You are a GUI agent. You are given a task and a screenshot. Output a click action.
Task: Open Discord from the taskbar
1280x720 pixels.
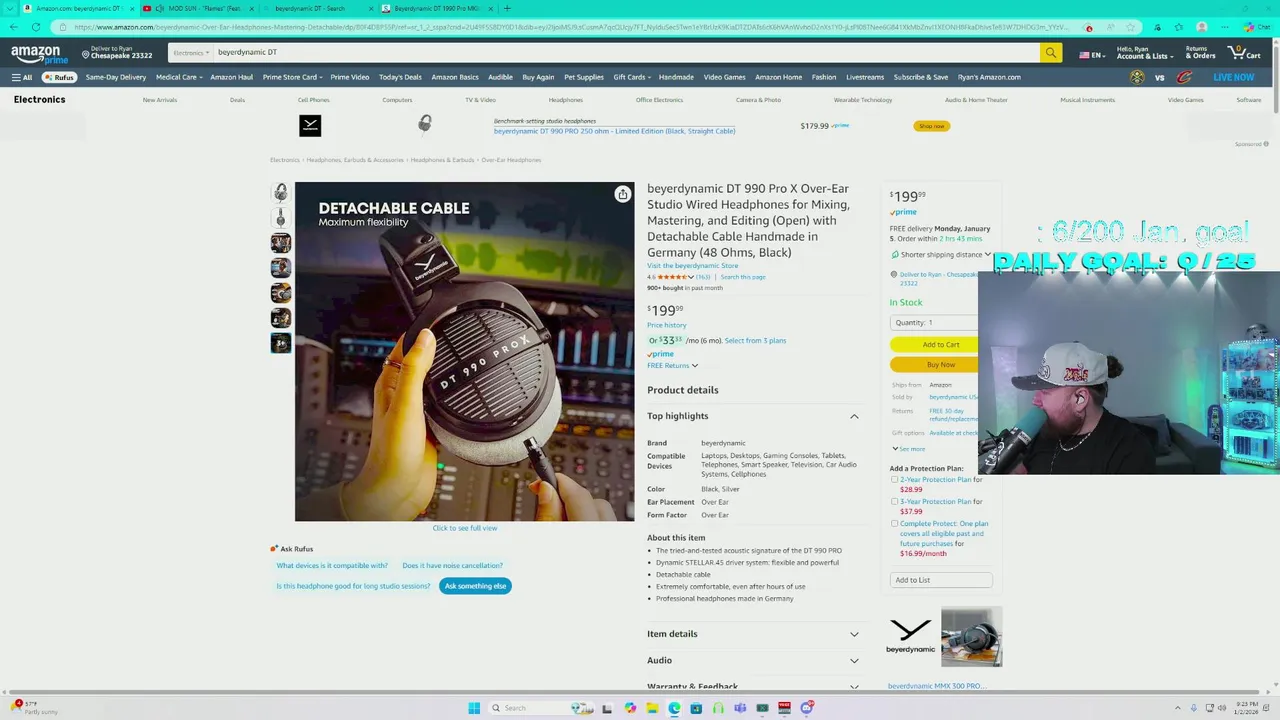(807, 708)
